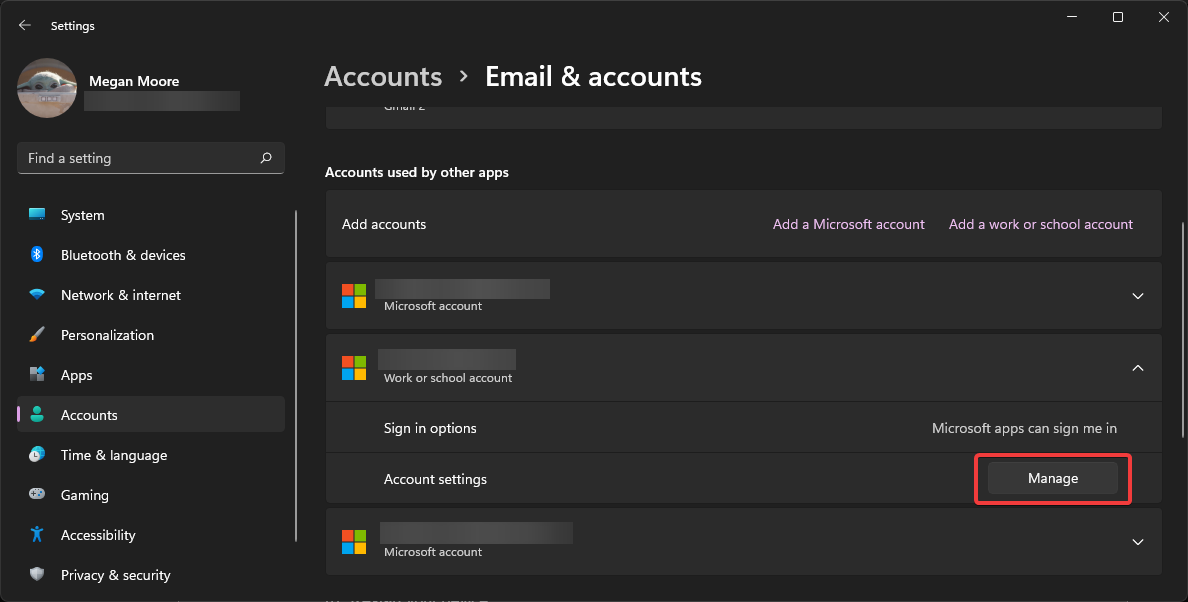
Task: Click the Microsoft logo beside the first account
Action: (354, 295)
